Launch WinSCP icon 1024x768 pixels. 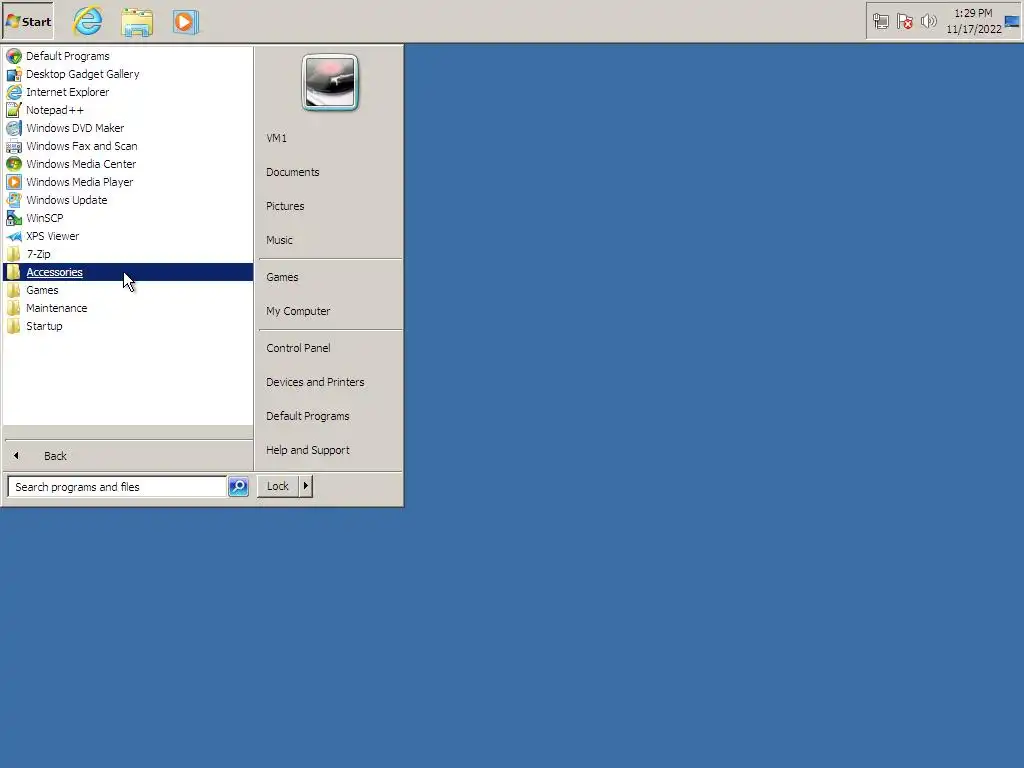(x=14, y=218)
